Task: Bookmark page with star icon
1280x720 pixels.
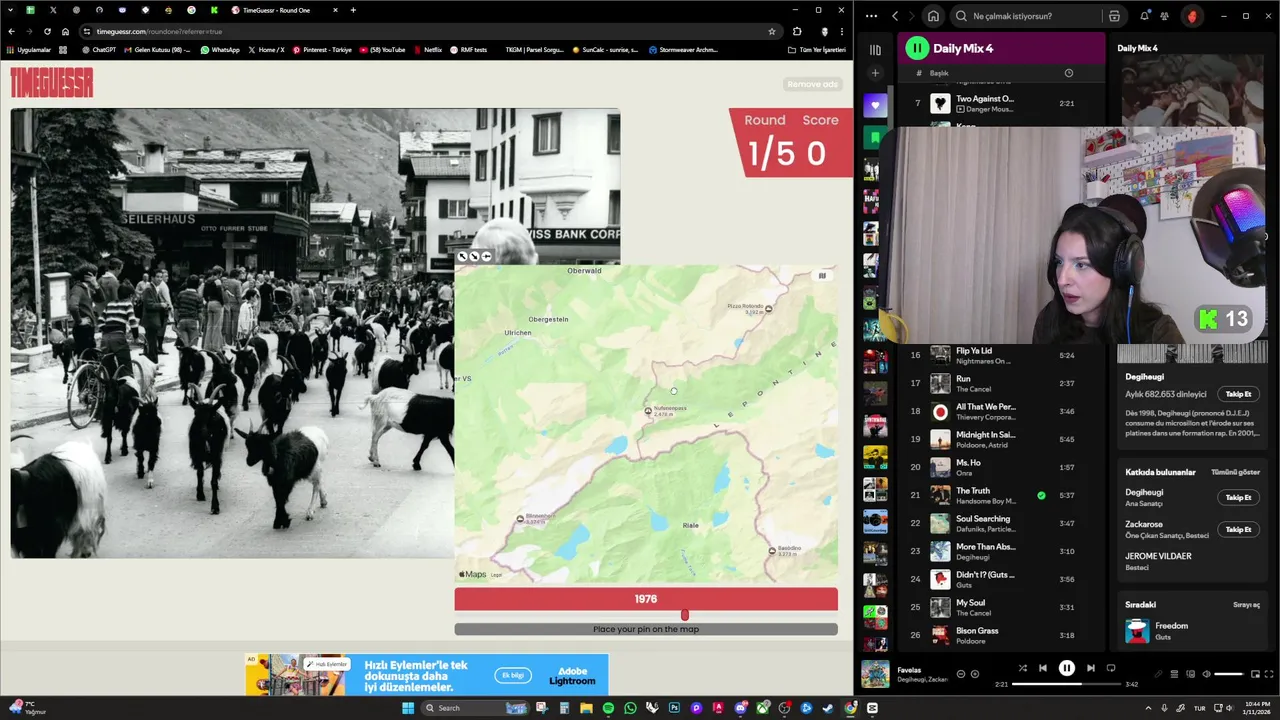Action: [x=771, y=31]
